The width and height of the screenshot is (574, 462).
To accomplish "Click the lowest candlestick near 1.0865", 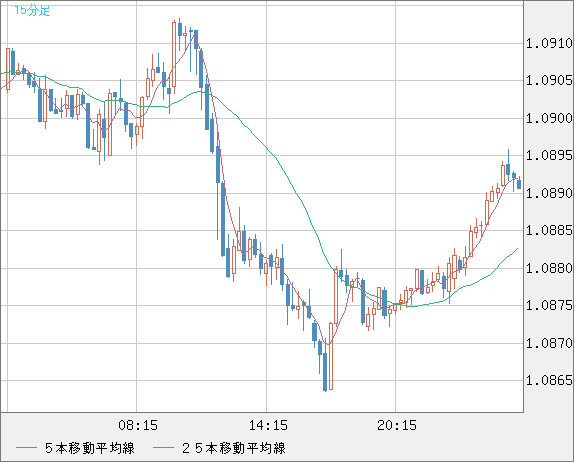I will coord(325,365).
